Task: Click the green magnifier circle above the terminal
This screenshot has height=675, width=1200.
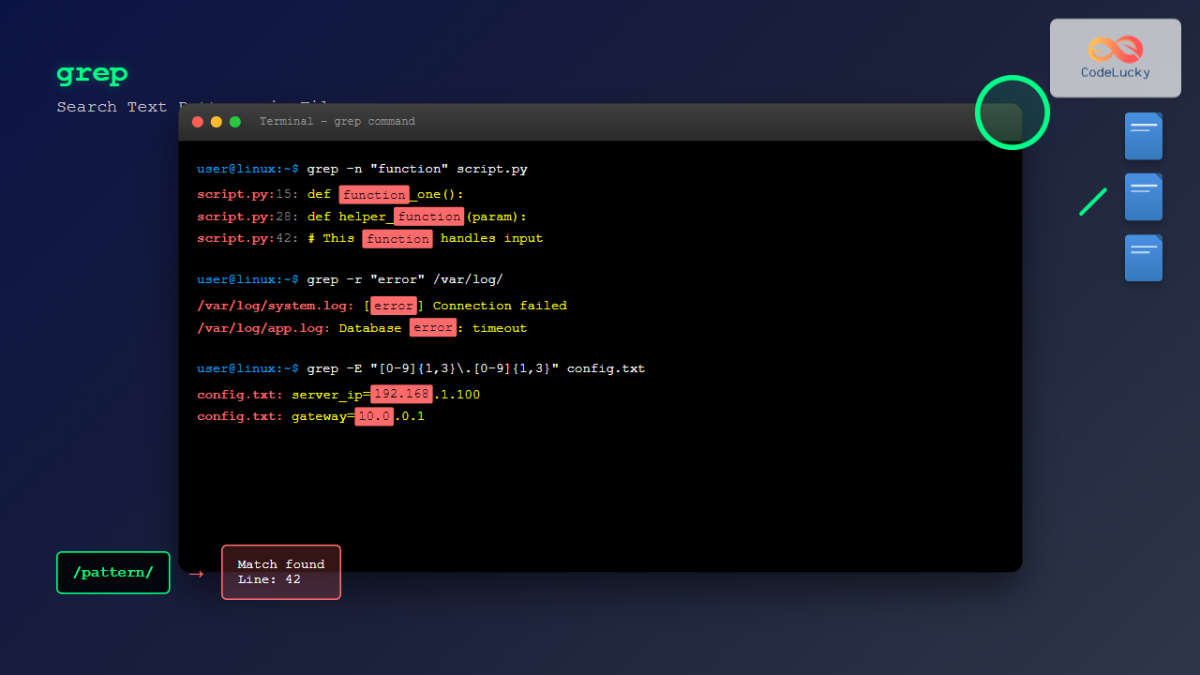Action: pos(1012,112)
